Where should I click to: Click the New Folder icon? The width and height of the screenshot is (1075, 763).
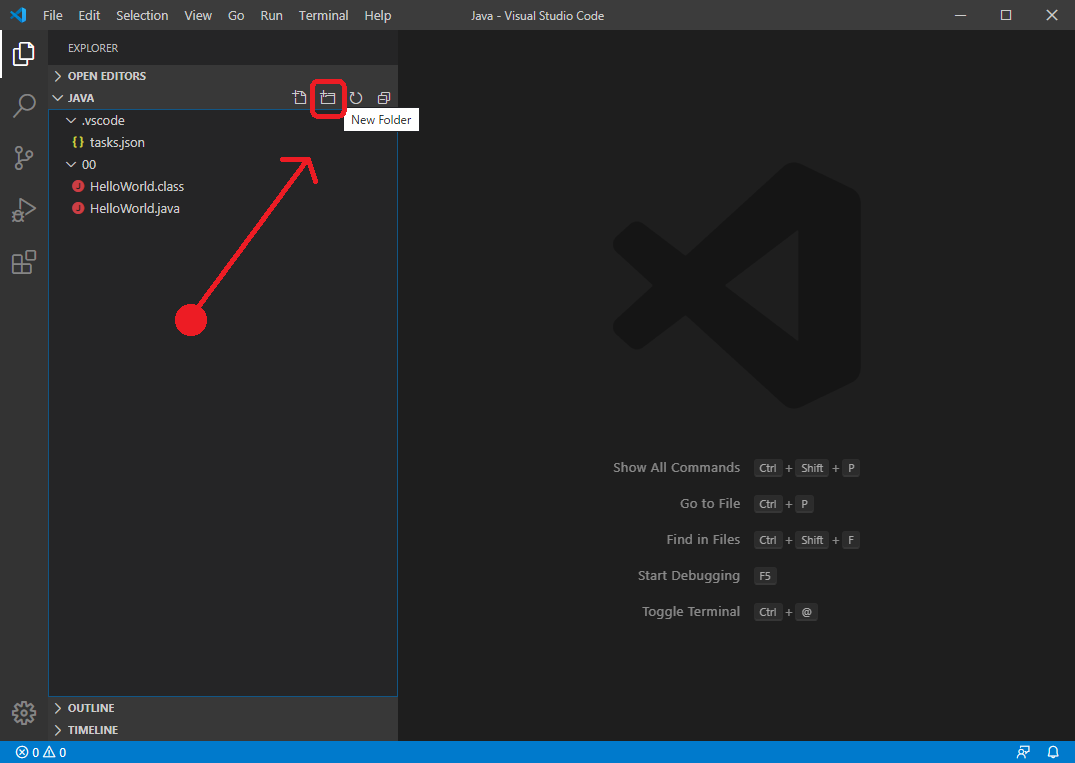[328, 98]
